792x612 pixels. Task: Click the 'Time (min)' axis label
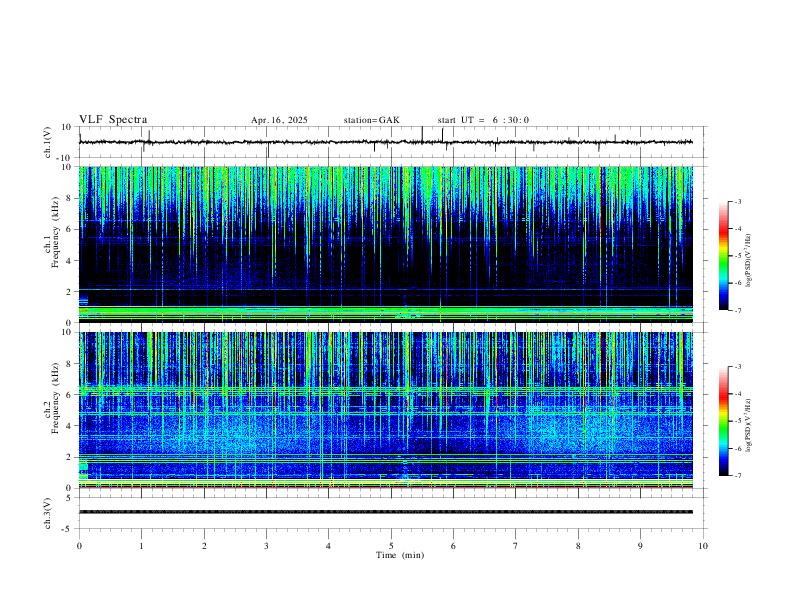point(400,555)
